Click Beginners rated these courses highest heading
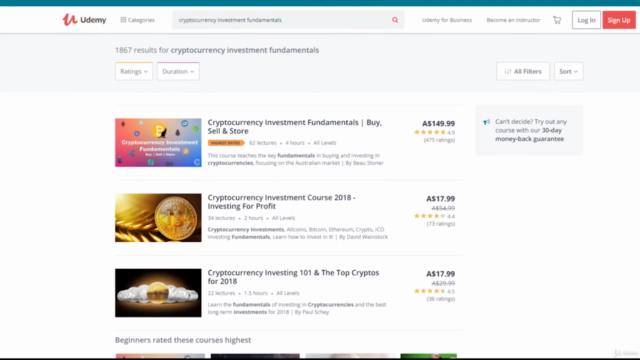 pos(183,340)
